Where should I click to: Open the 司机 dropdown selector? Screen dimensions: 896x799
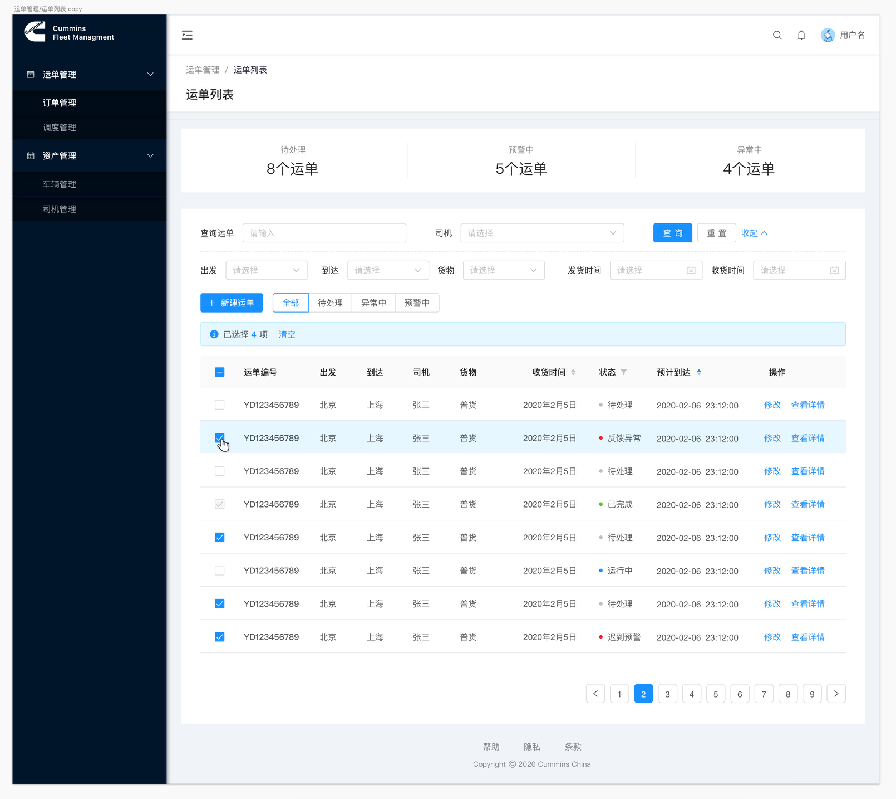pos(543,233)
